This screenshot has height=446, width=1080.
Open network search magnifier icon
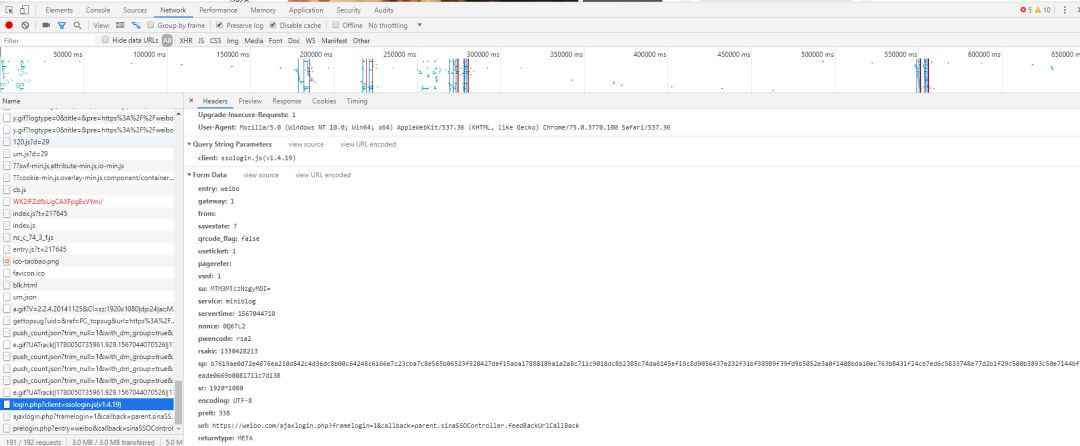point(77,25)
